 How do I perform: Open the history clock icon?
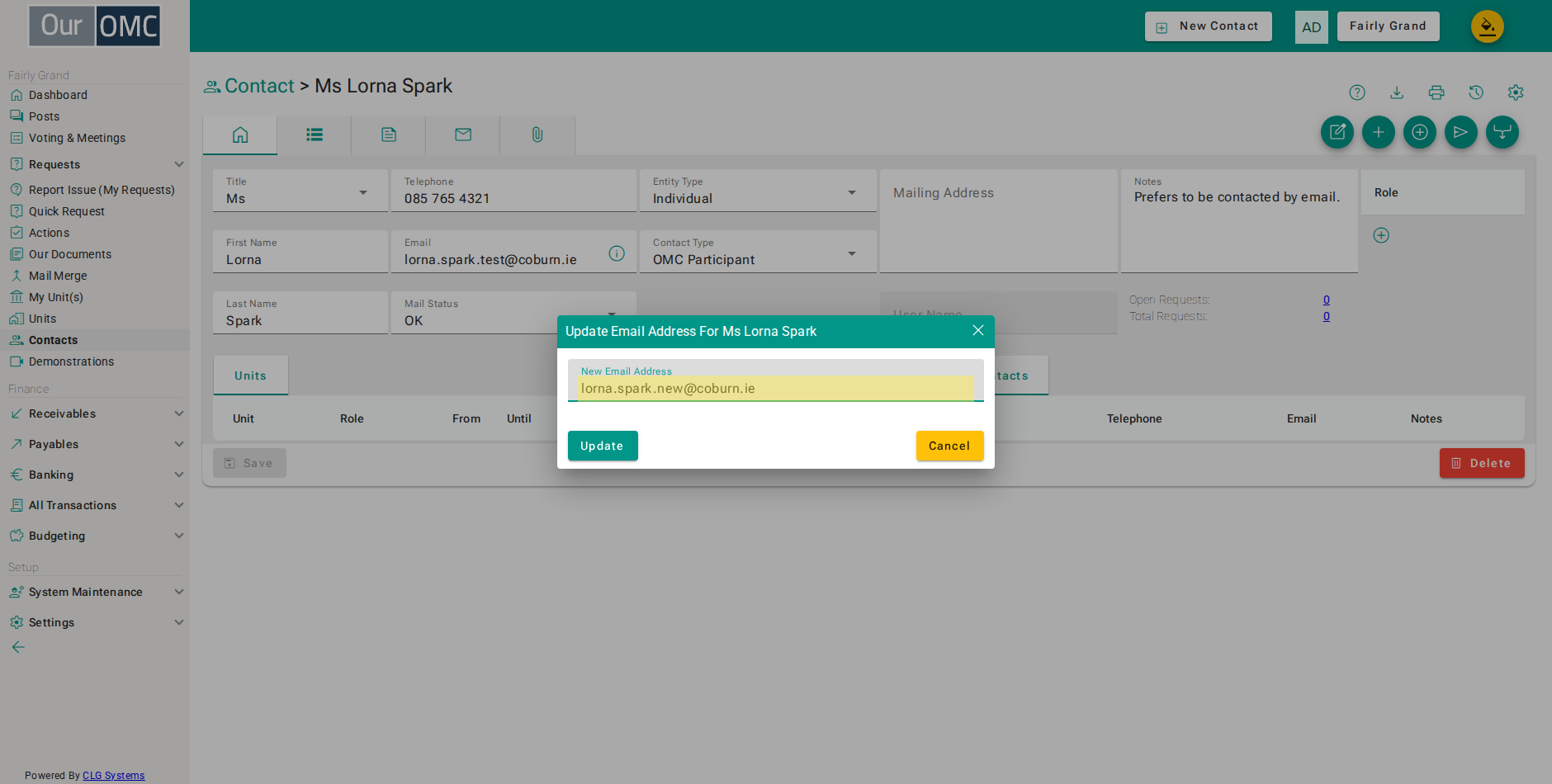click(x=1476, y=92)
